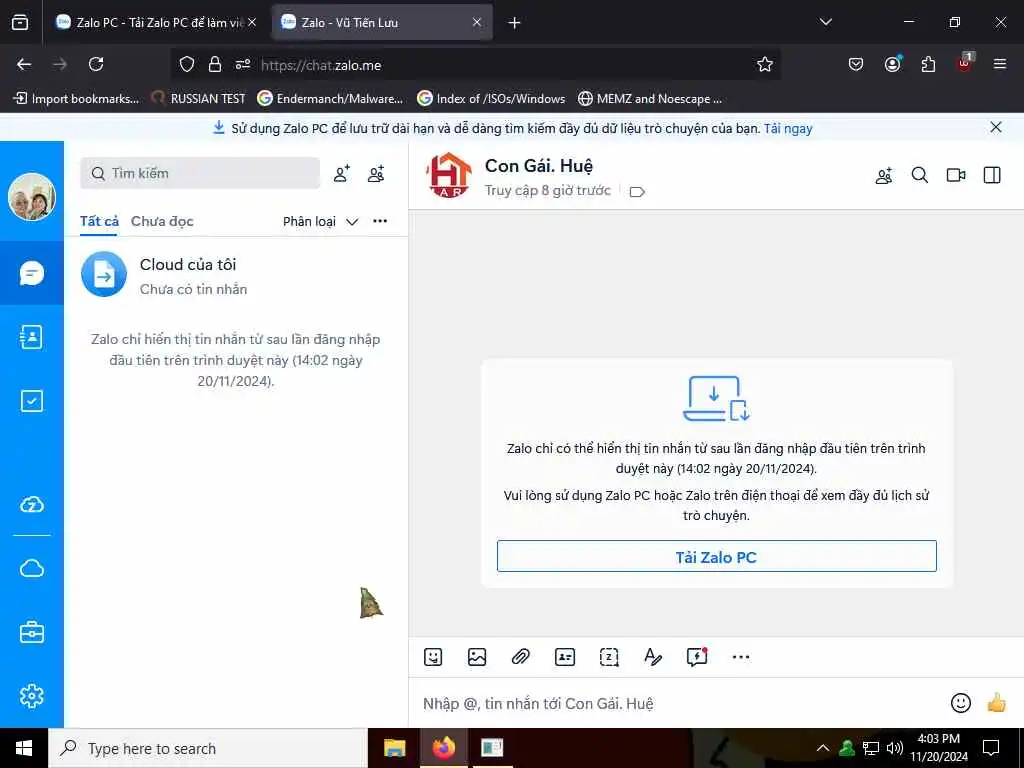
Task: Open the MEMZ and Noescape bookmark
Action: (x=650, y=99)
